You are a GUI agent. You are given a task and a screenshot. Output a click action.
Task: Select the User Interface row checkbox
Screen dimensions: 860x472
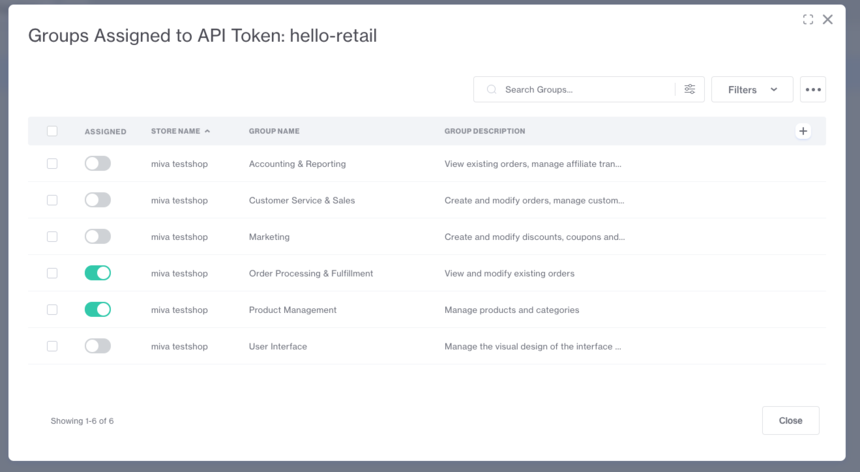click(52, 346)
